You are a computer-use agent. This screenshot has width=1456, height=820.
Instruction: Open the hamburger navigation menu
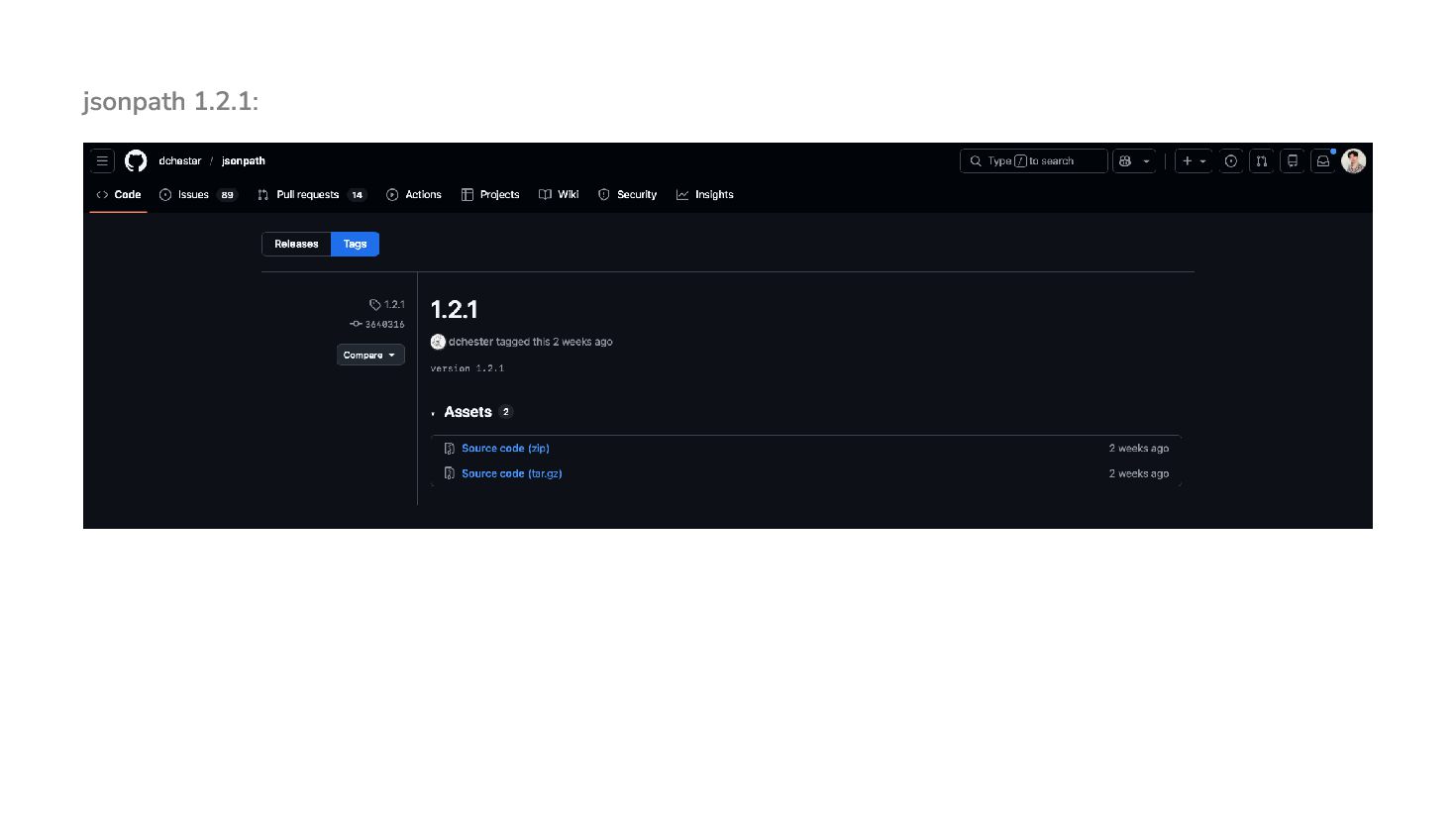[x=102, y=160]
